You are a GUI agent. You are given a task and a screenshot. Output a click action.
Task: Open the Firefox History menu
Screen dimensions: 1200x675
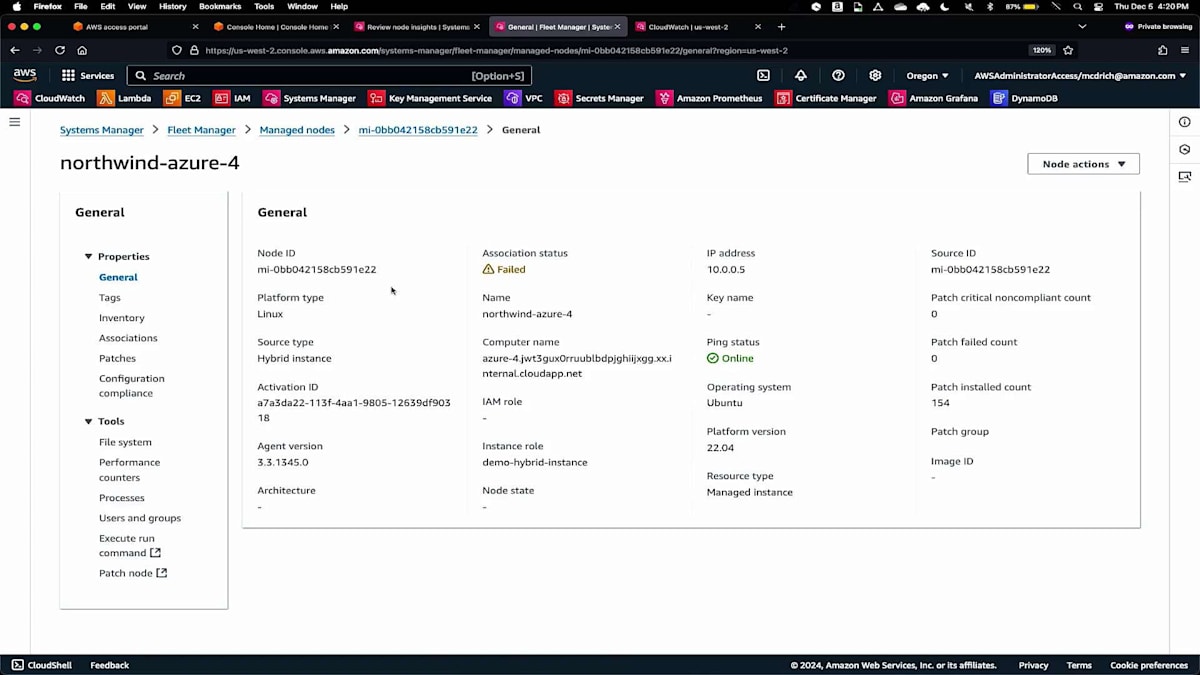(x=173, y=6)
